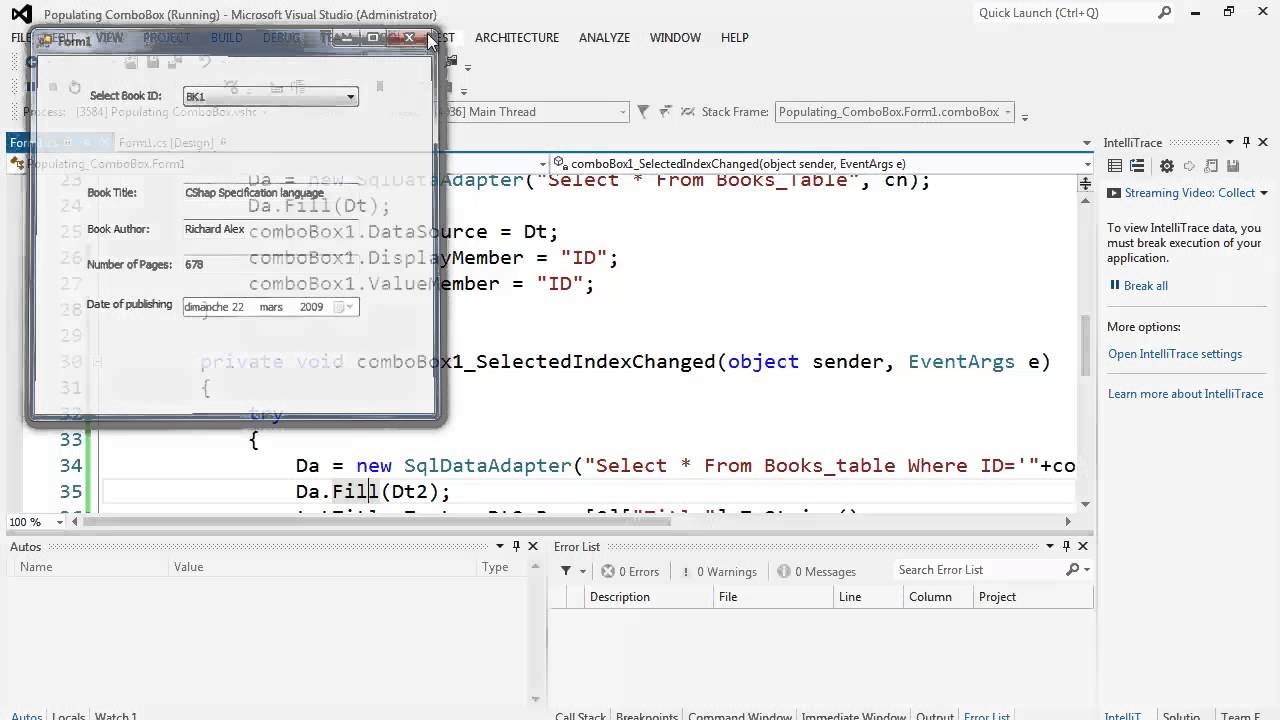1280x720 pixels.
Task: Switch to the Command Window tab
Action: (x=740, y=715)
